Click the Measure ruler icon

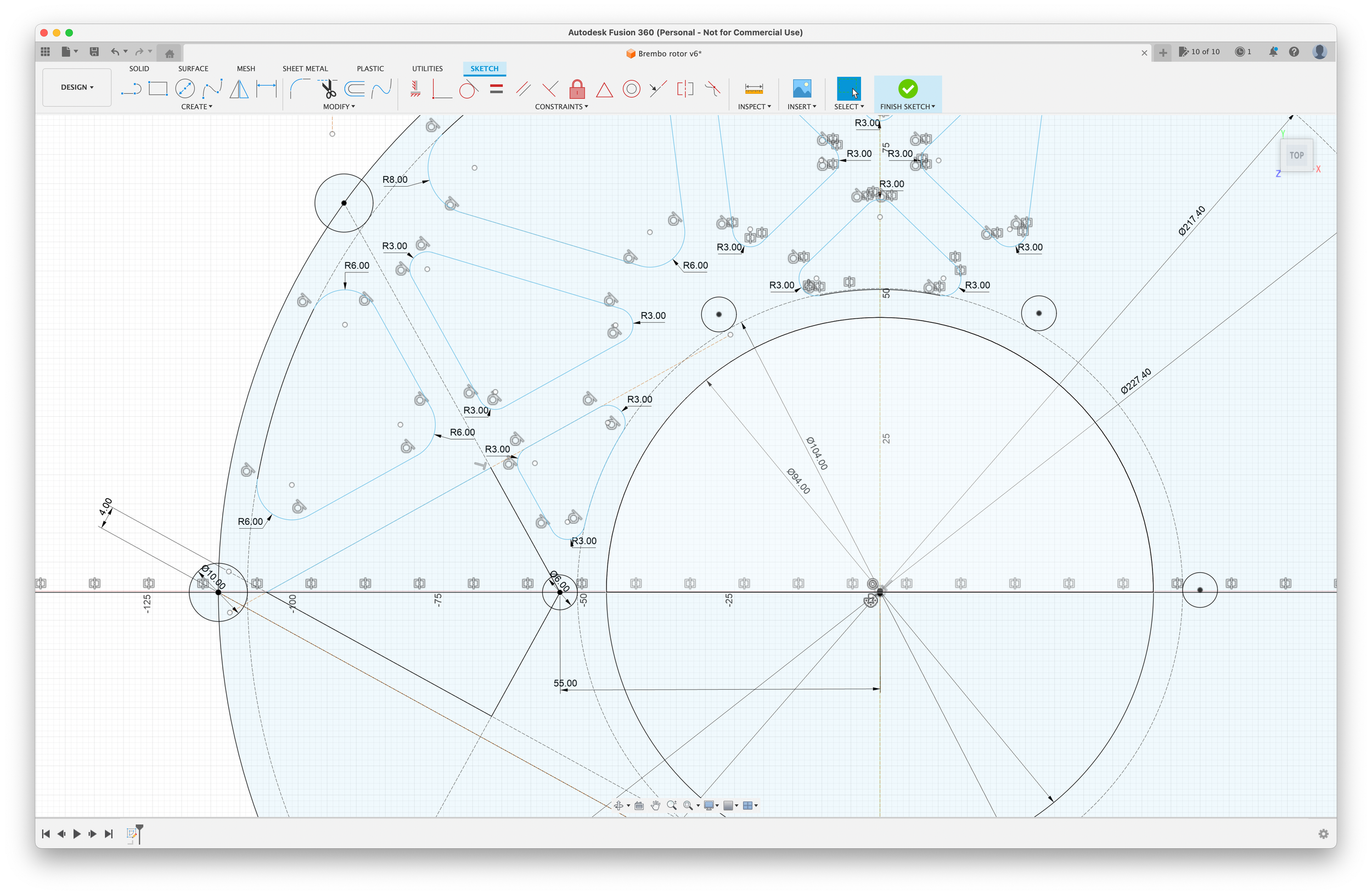(x=754, y=89)
